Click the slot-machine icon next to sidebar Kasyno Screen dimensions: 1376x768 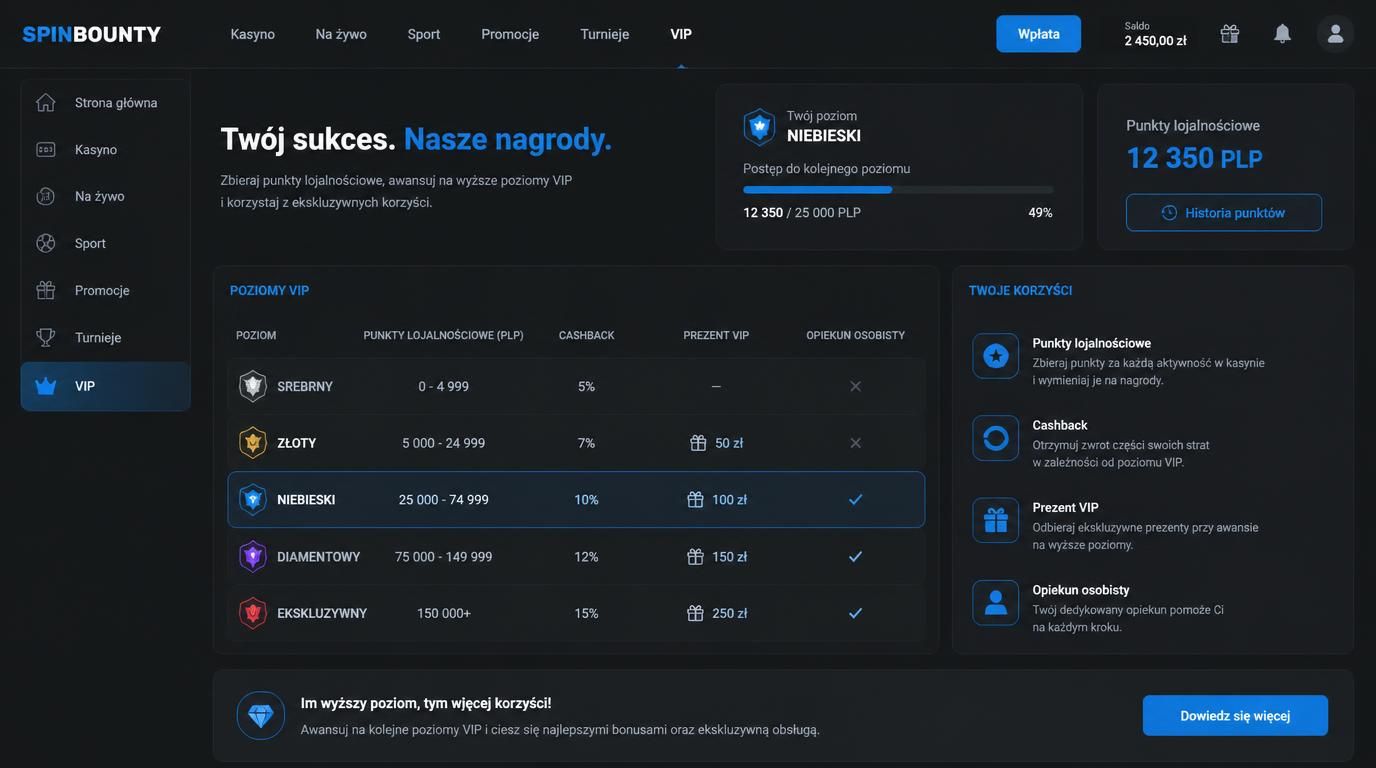(46, 149)
